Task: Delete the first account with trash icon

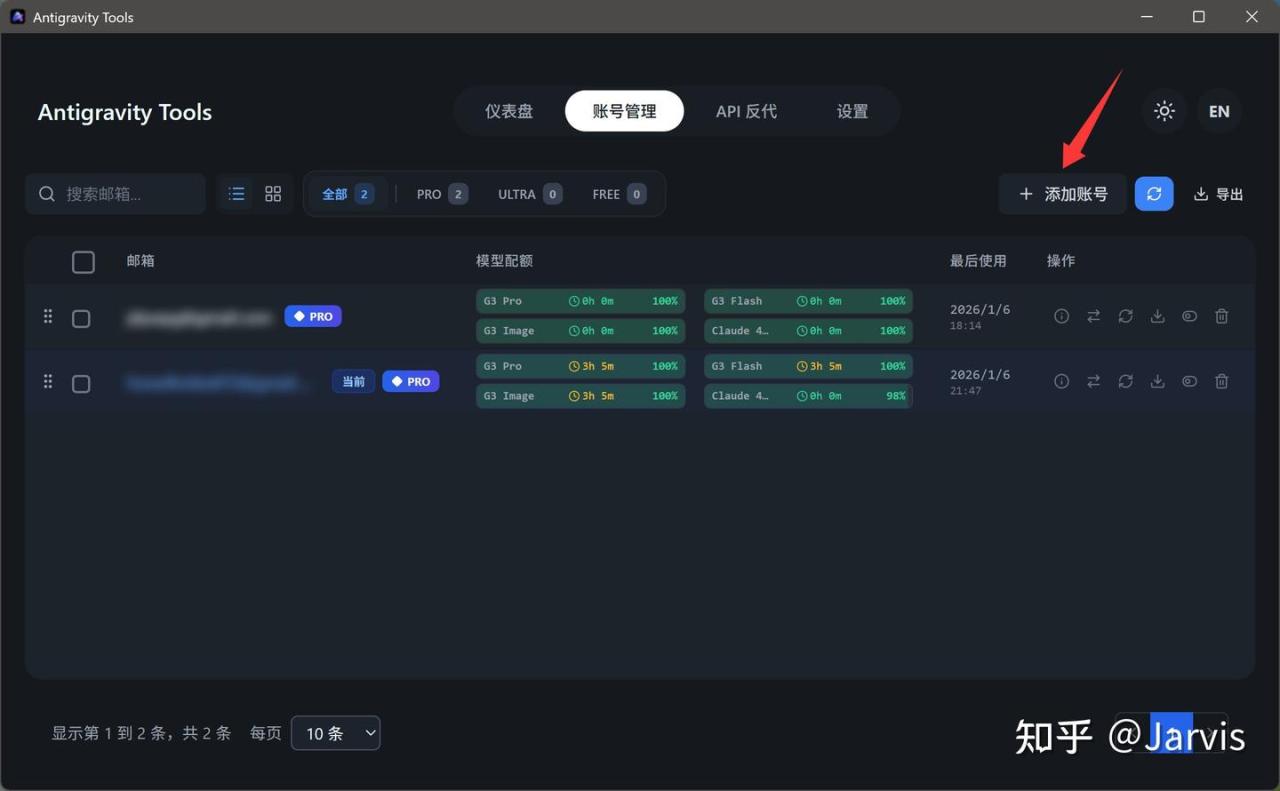Action: pyautogui.click(x=1221, y=316)
